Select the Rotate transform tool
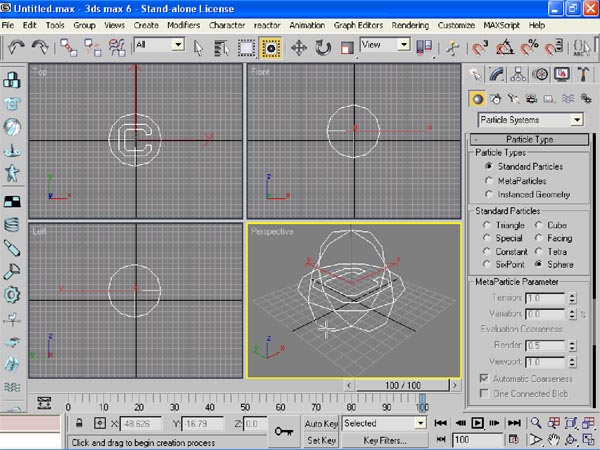Viewport: 600px width, 450px height. [x=323, y=47]
